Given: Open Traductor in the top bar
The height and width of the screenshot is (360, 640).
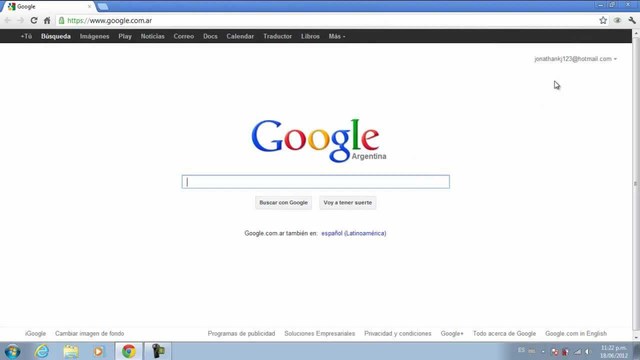Looking at the screenshot, I should pos(278,36).
